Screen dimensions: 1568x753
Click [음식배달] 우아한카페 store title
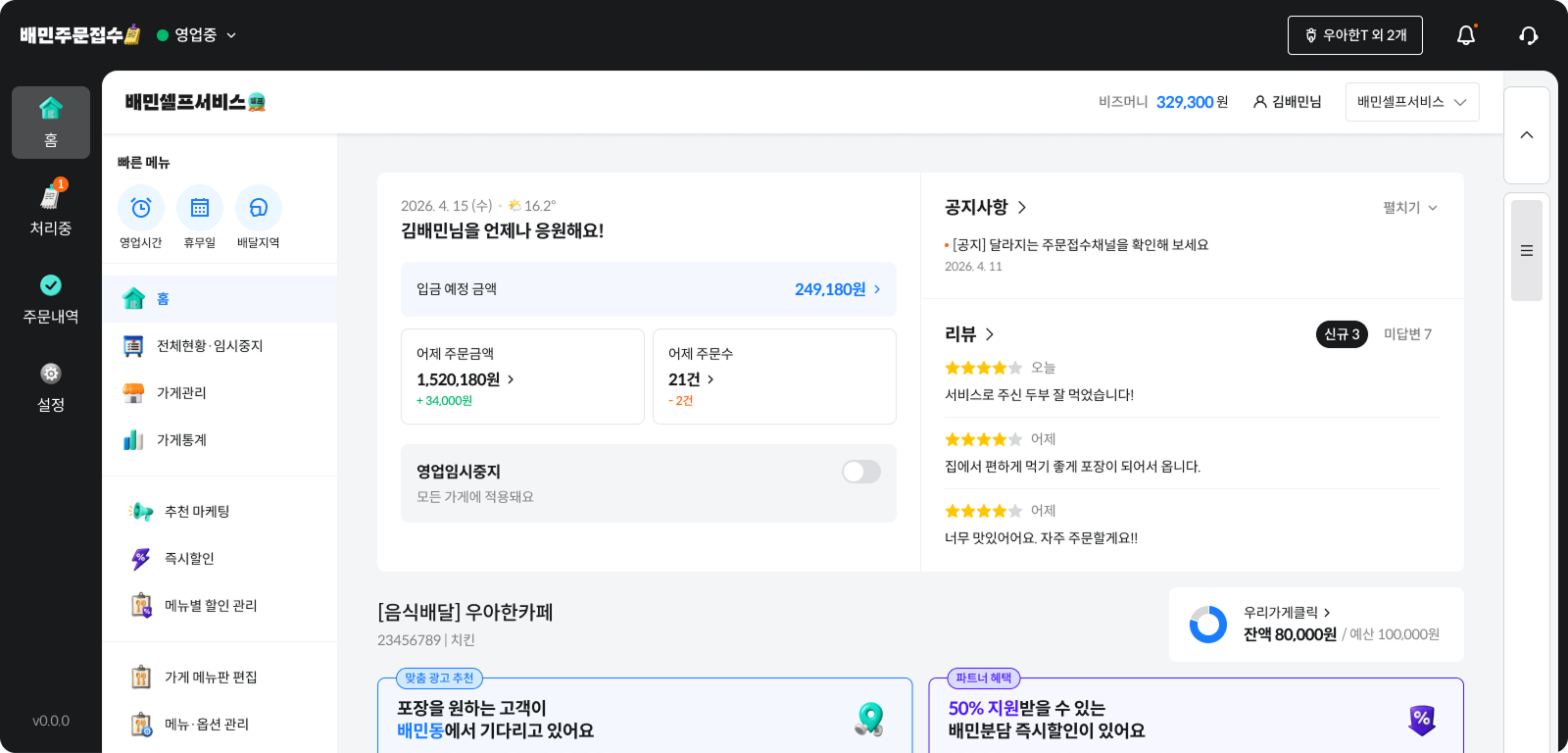coord(465,613)
